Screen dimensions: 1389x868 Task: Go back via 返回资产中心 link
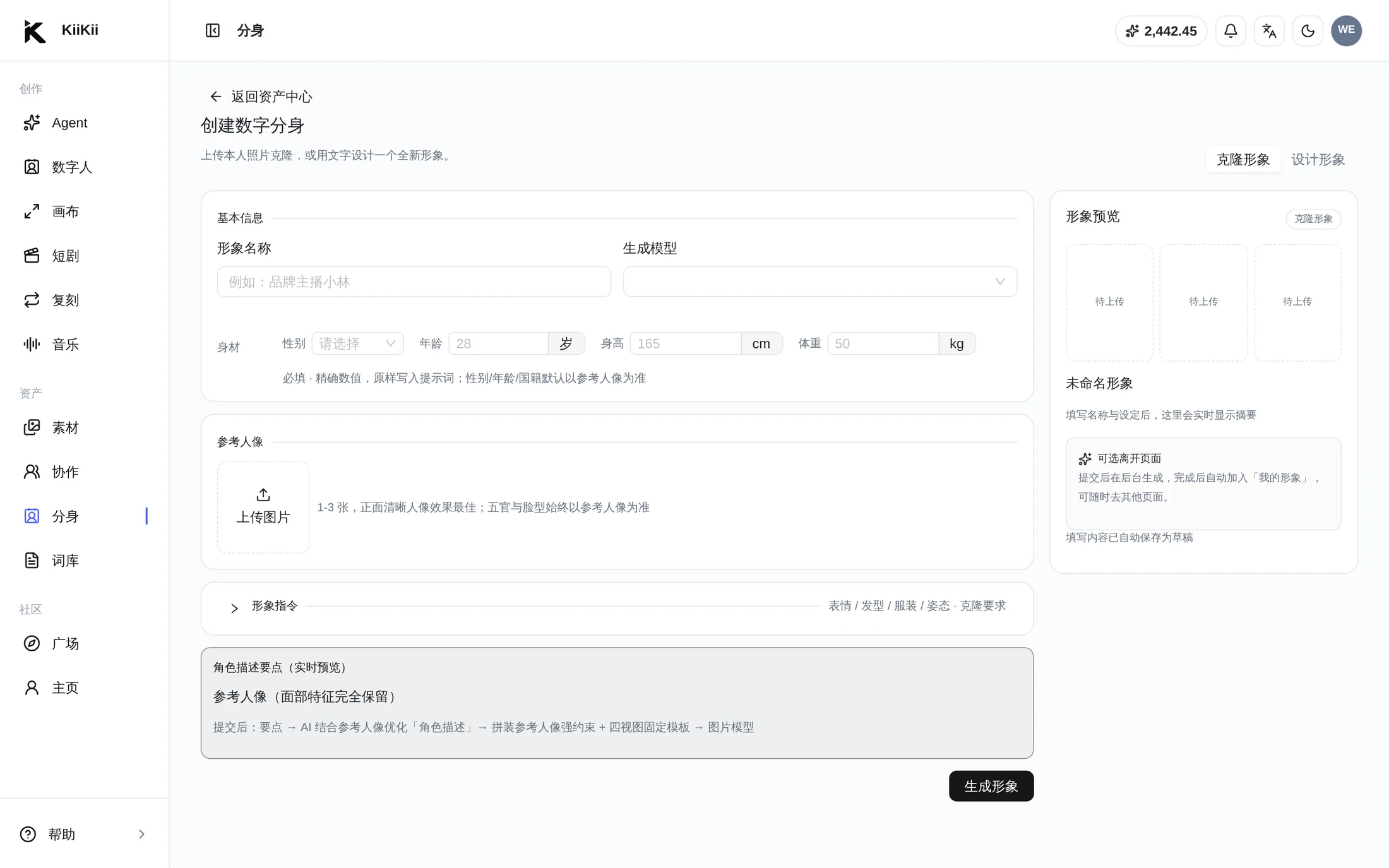click(x=261, y=97)
